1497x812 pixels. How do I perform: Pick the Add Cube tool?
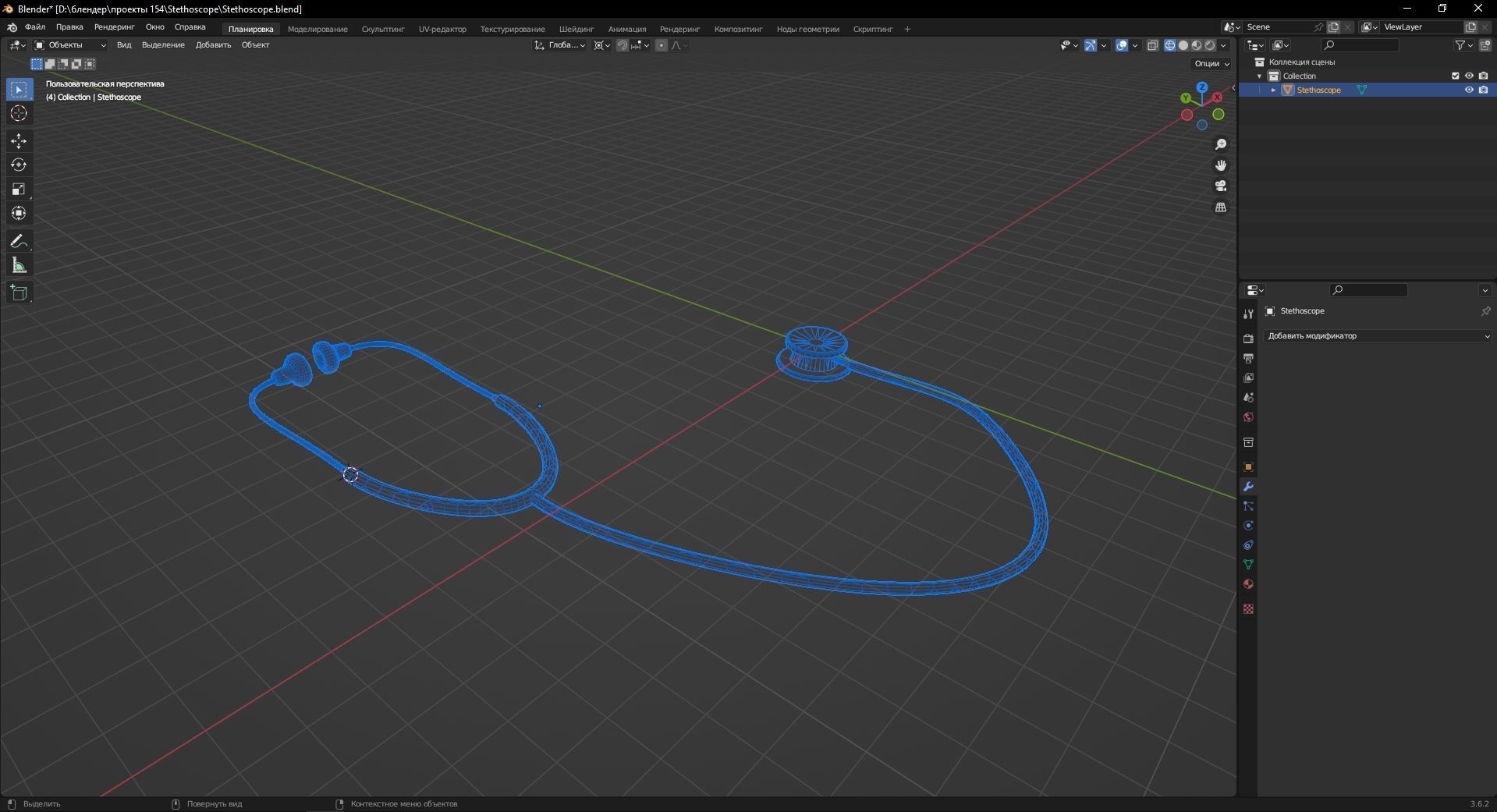point(19,293)
